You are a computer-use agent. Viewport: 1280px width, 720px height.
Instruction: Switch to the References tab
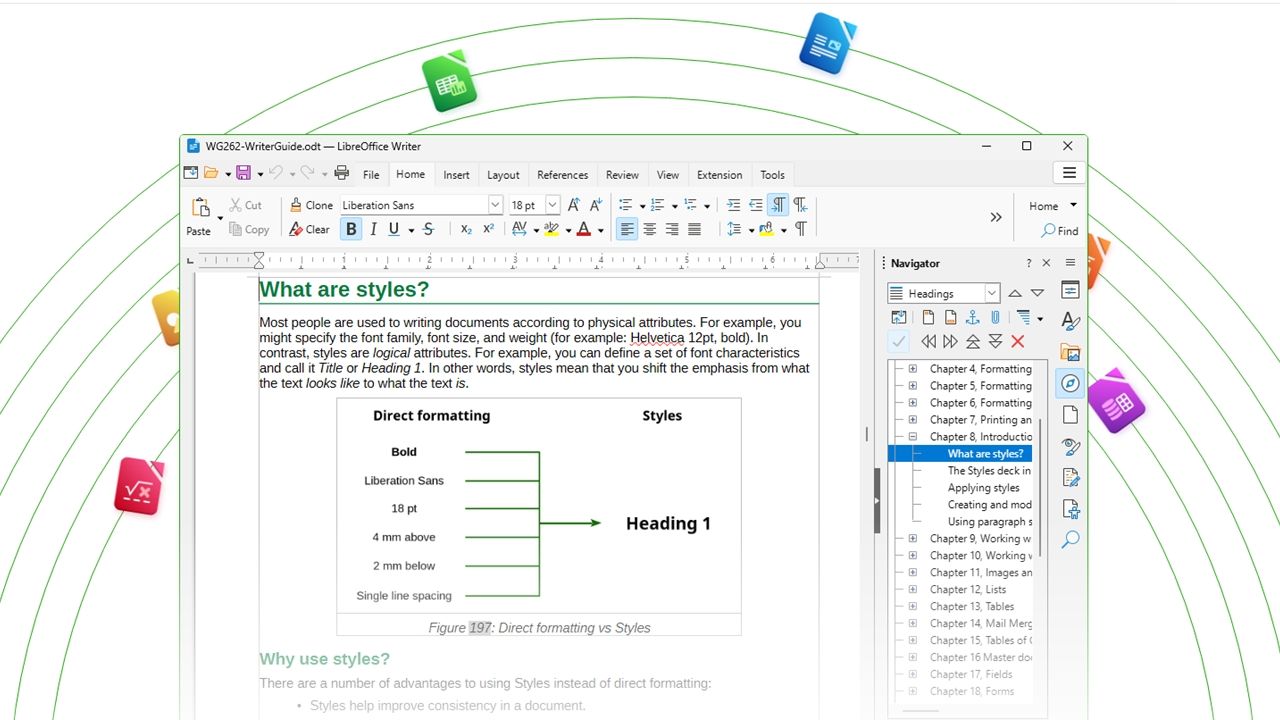pyautogui.click(x=562, y=174)
